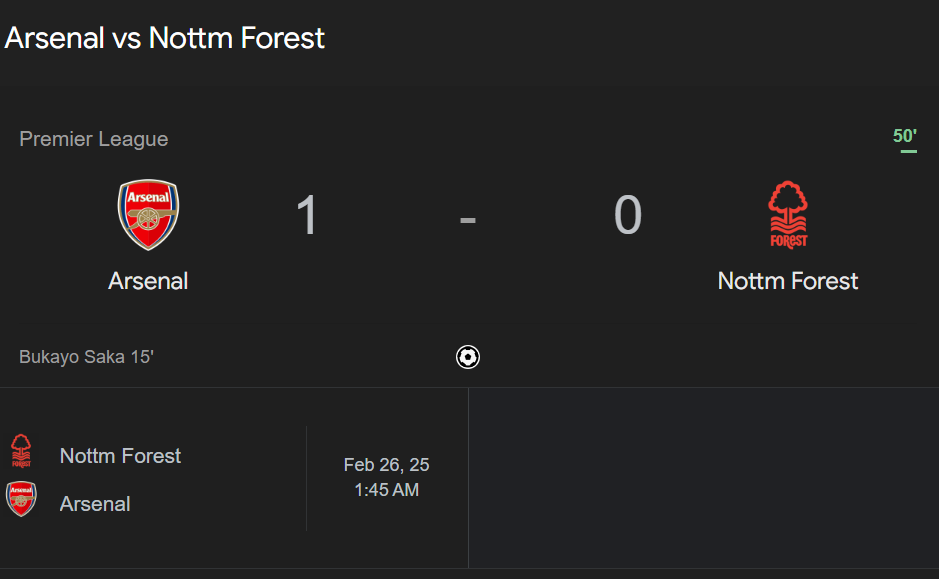Viewport: 939px width, 579px height.
Task: Click the Premier League label
Action: click(93, 139)
